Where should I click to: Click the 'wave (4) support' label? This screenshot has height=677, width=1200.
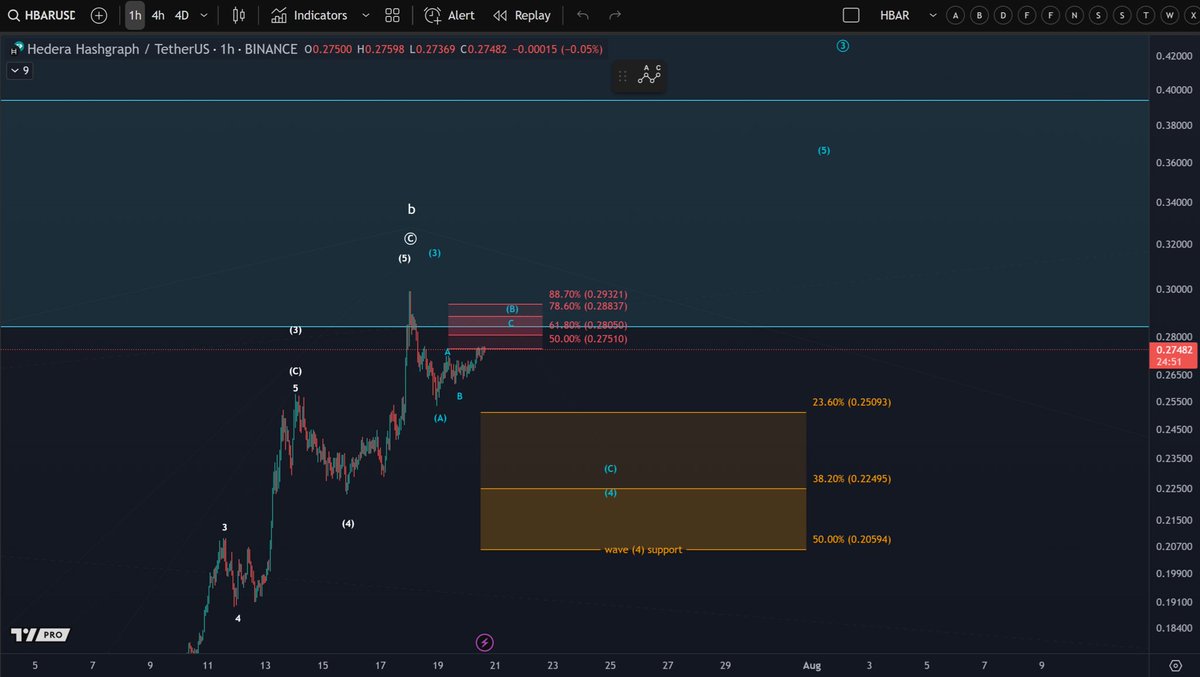point(643,550)
